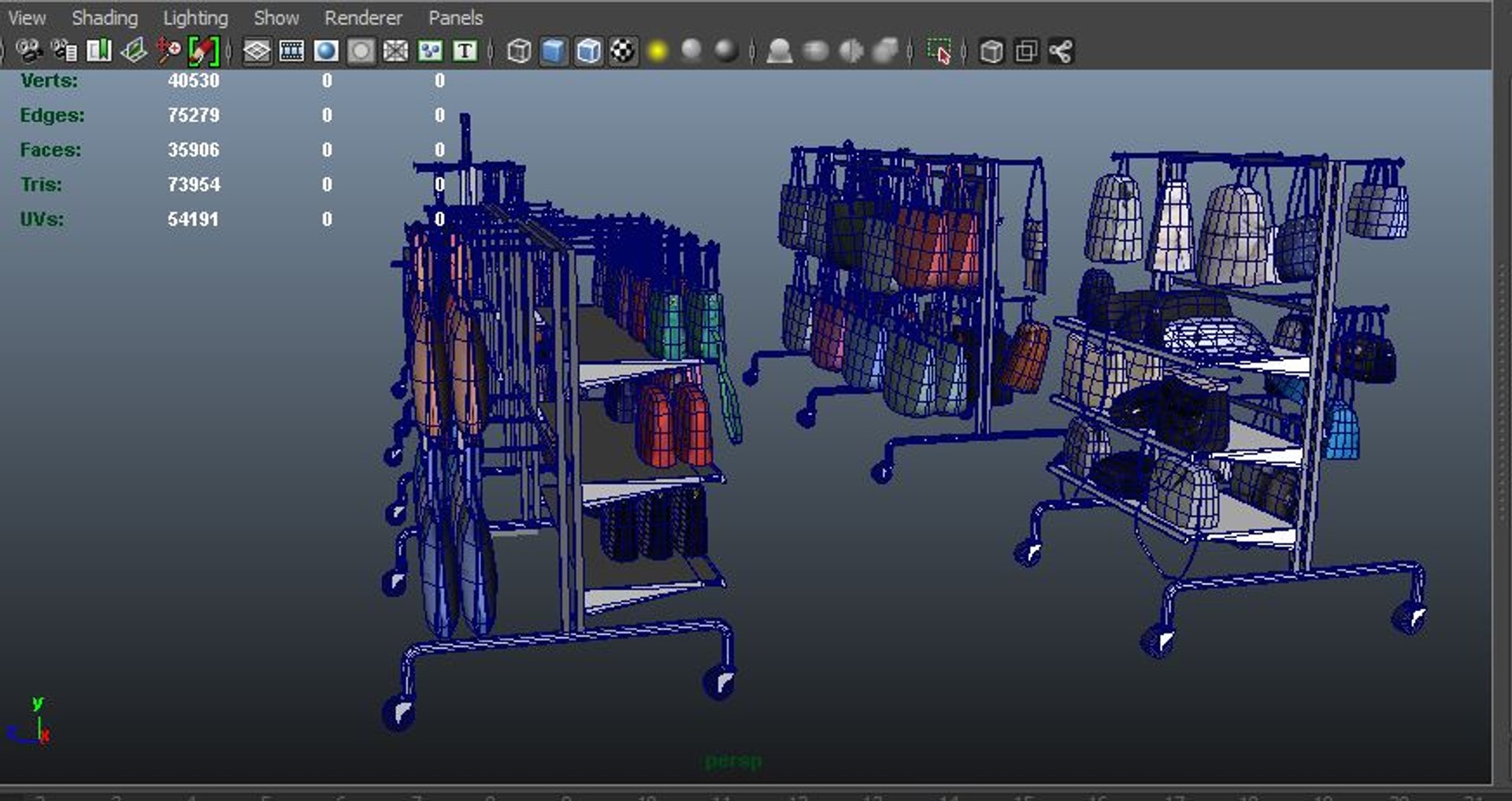Open the Show menu
1512x801 pixels.
(276, 17)
